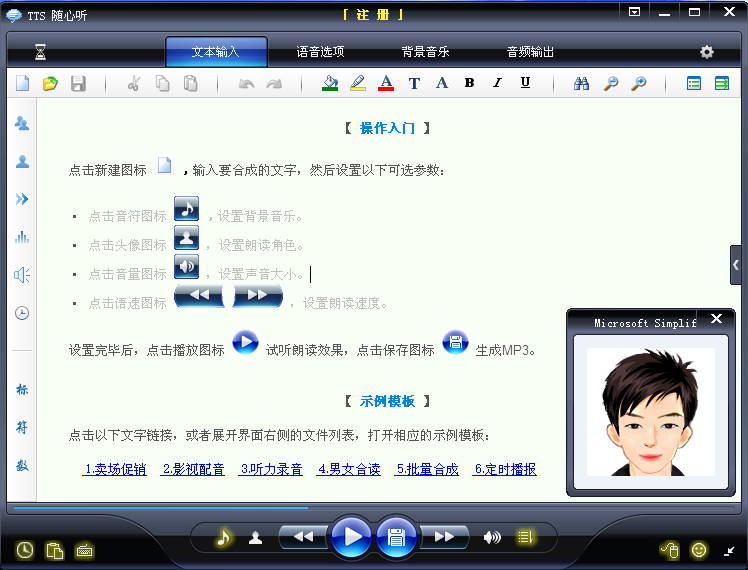Increase reading speed with bottom fast-forward button

click(x=445, y=537)
